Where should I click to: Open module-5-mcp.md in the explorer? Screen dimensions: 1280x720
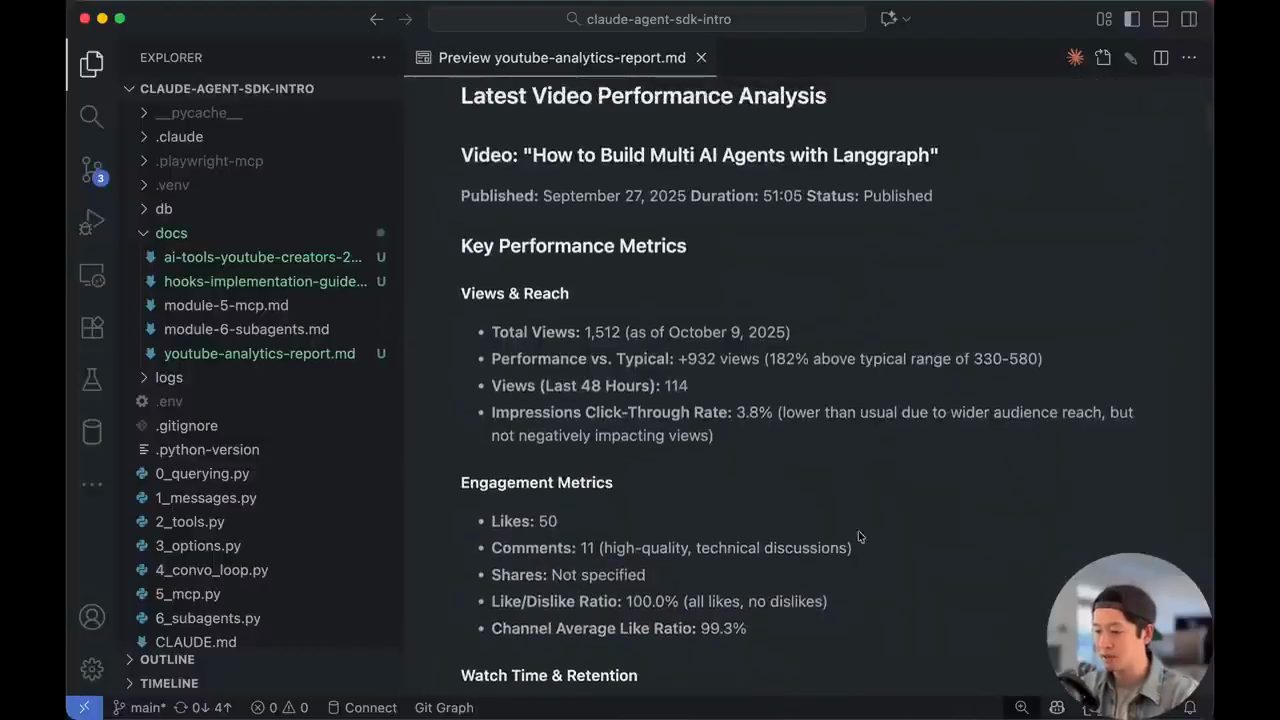point(226,305)
